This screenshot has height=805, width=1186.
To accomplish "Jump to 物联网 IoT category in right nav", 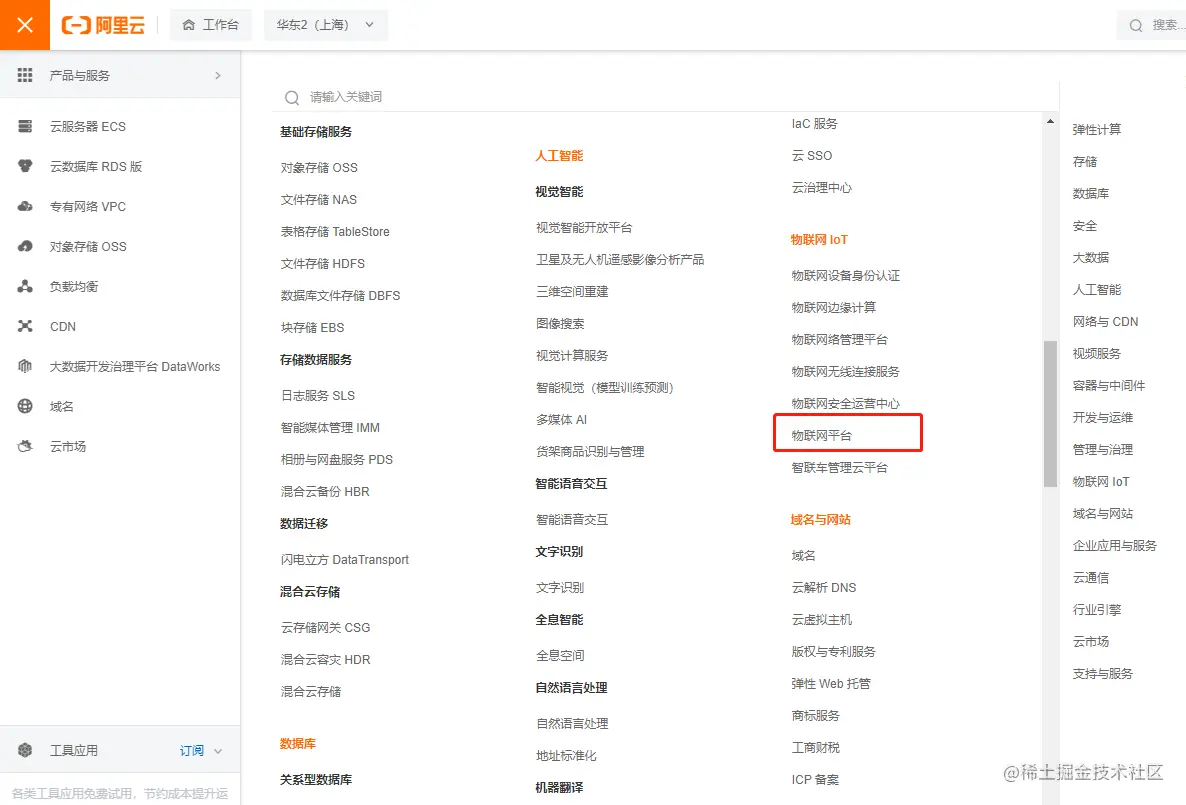I will tap(1101, 481).
